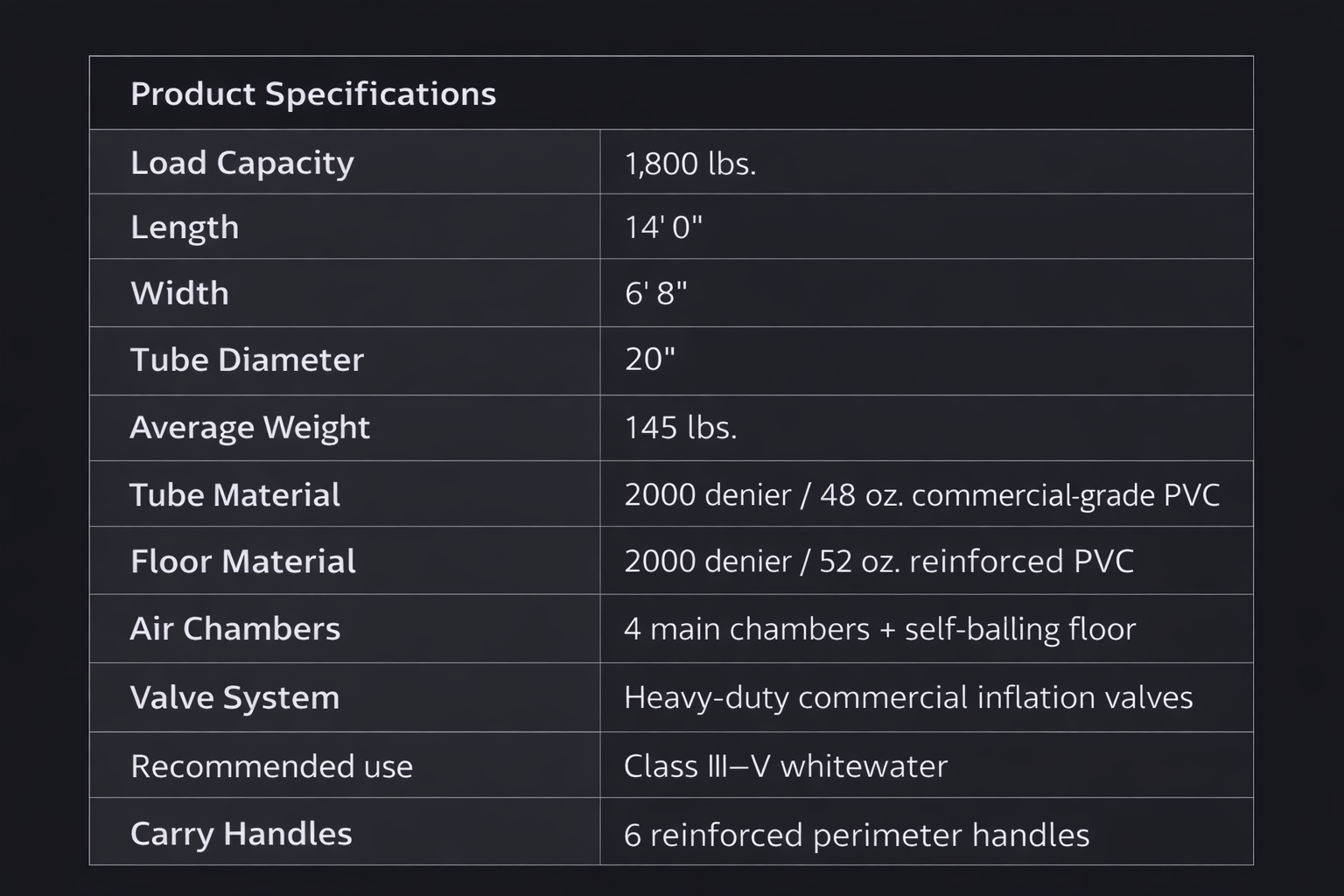Click the Length row label

(184, 227)
